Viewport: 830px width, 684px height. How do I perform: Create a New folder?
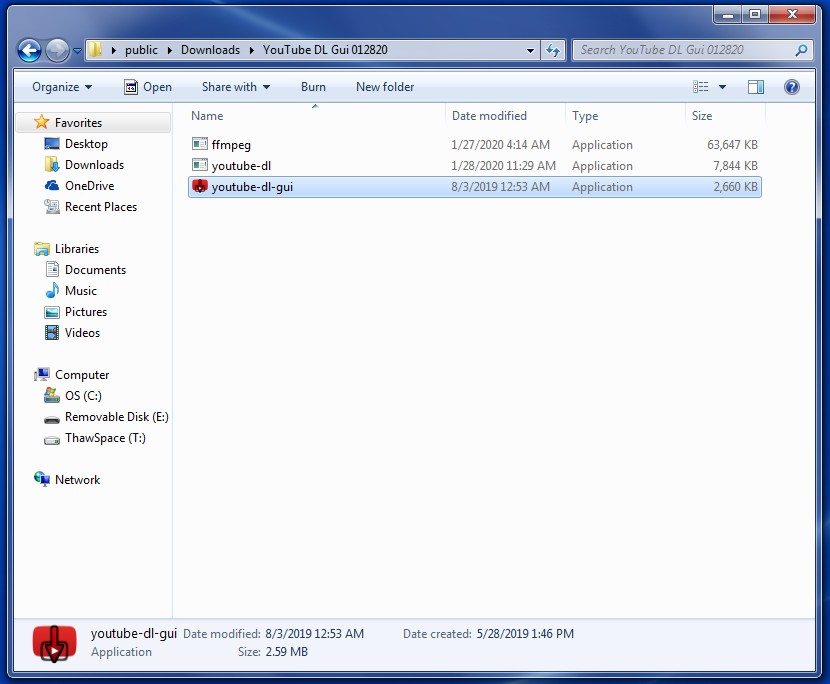pos(385,87)
